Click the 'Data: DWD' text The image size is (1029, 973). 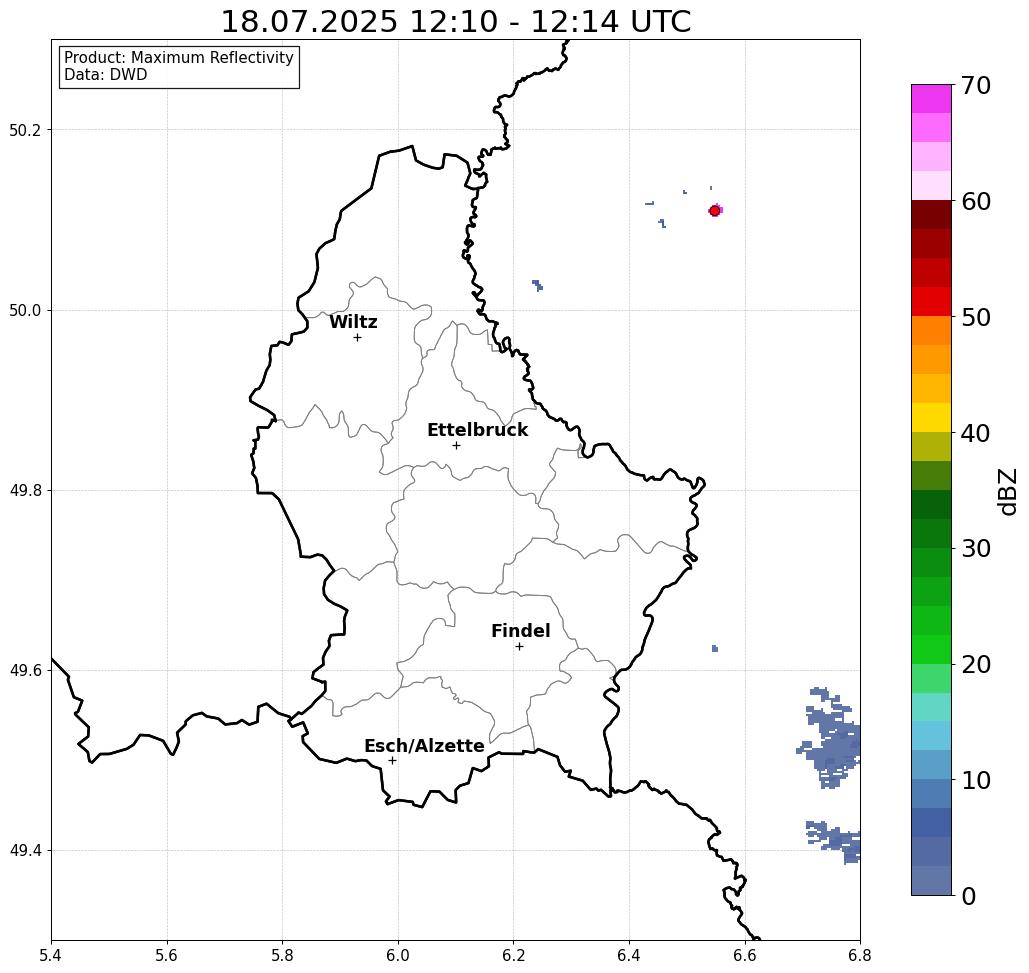tap(106, 75)
